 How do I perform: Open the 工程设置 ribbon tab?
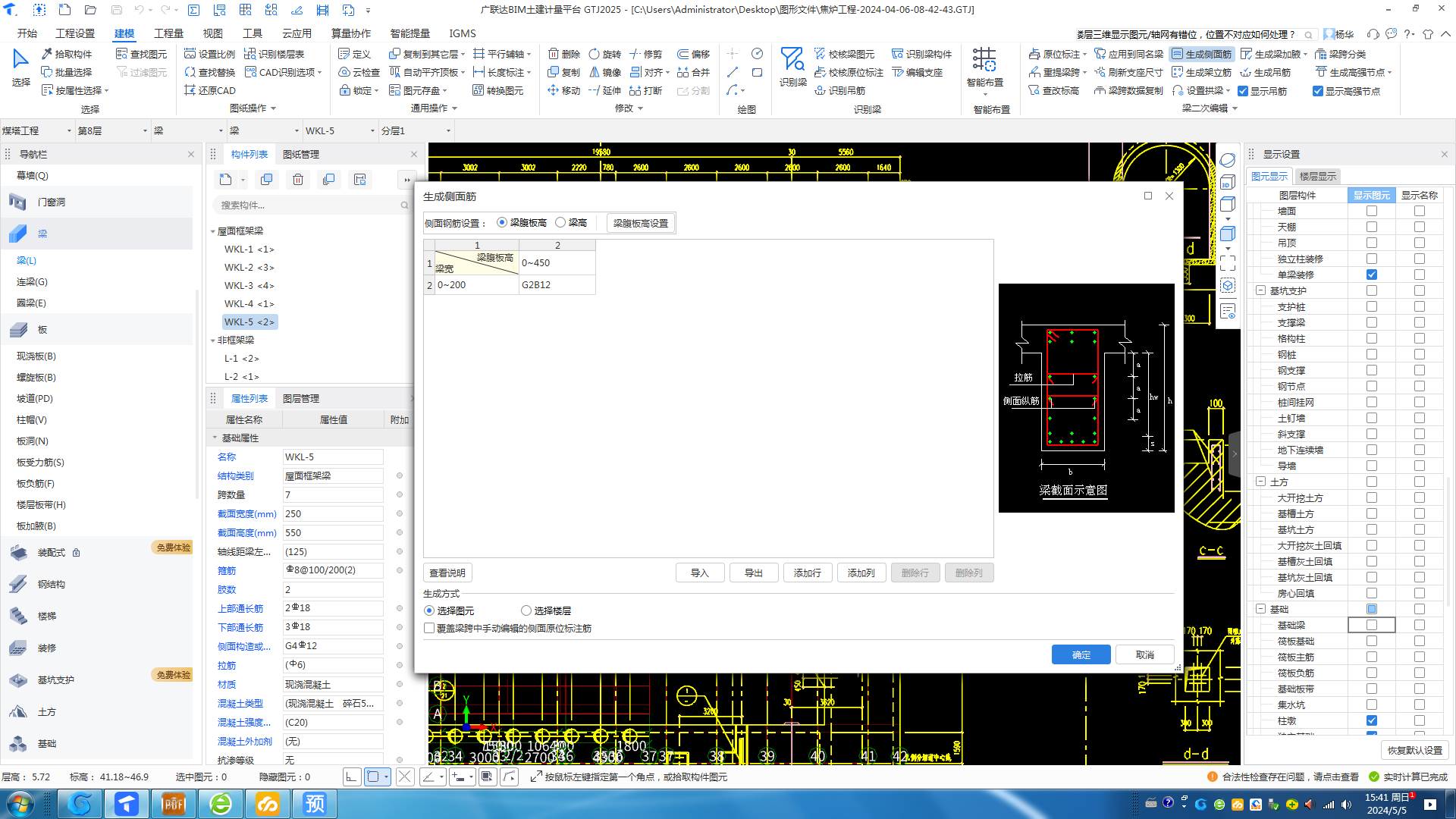click(x=75, y=33)
